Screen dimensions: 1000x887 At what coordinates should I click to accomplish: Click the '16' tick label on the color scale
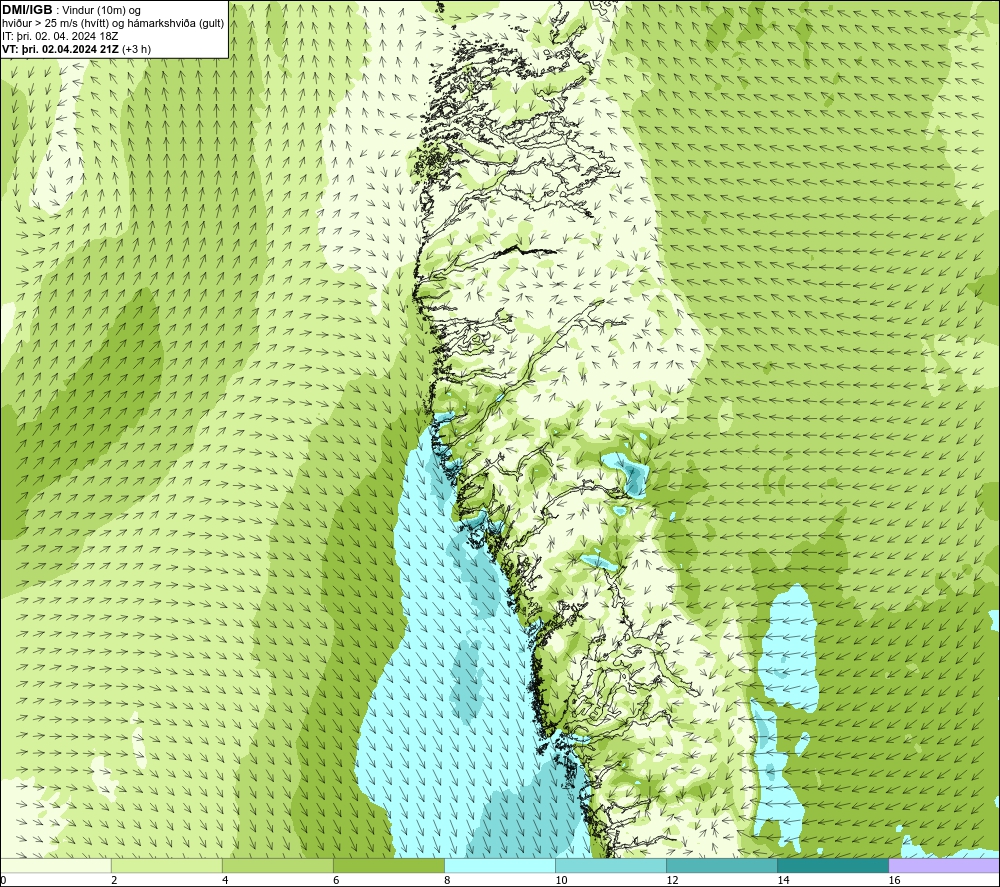(894, 880)
